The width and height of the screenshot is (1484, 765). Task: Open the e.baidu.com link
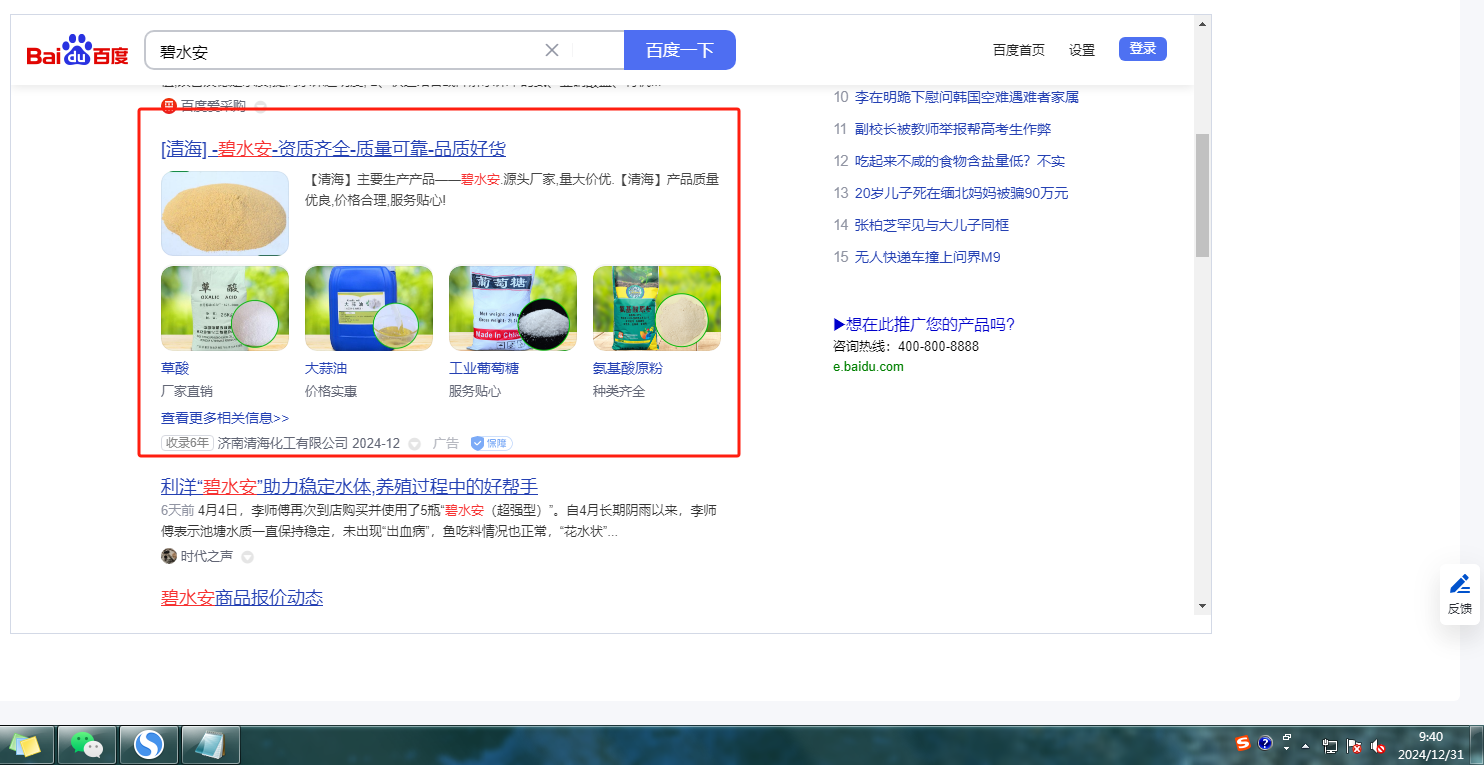click(x=868, y=367)
